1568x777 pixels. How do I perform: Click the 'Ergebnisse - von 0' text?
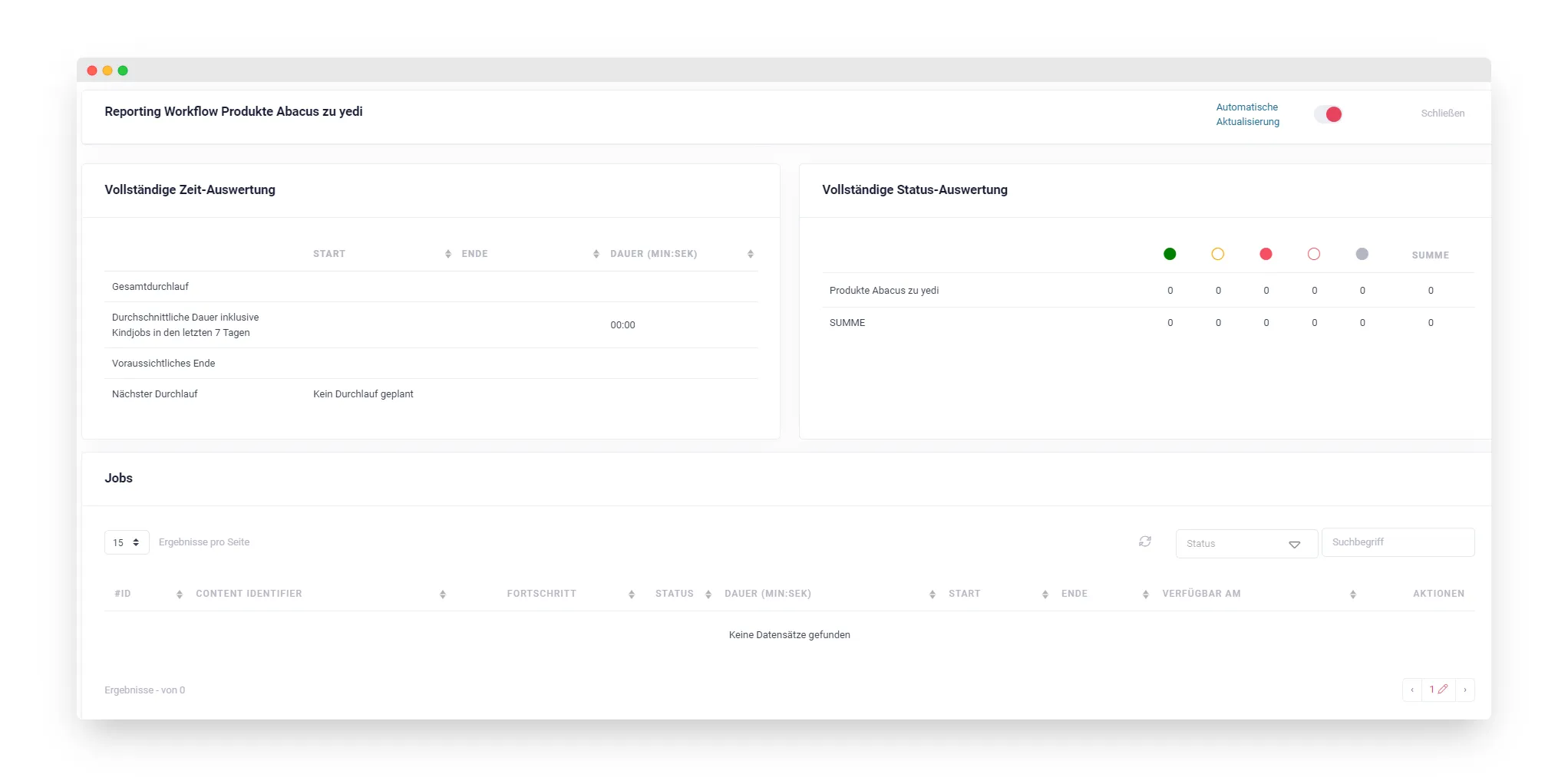click(x=145, y=690)
